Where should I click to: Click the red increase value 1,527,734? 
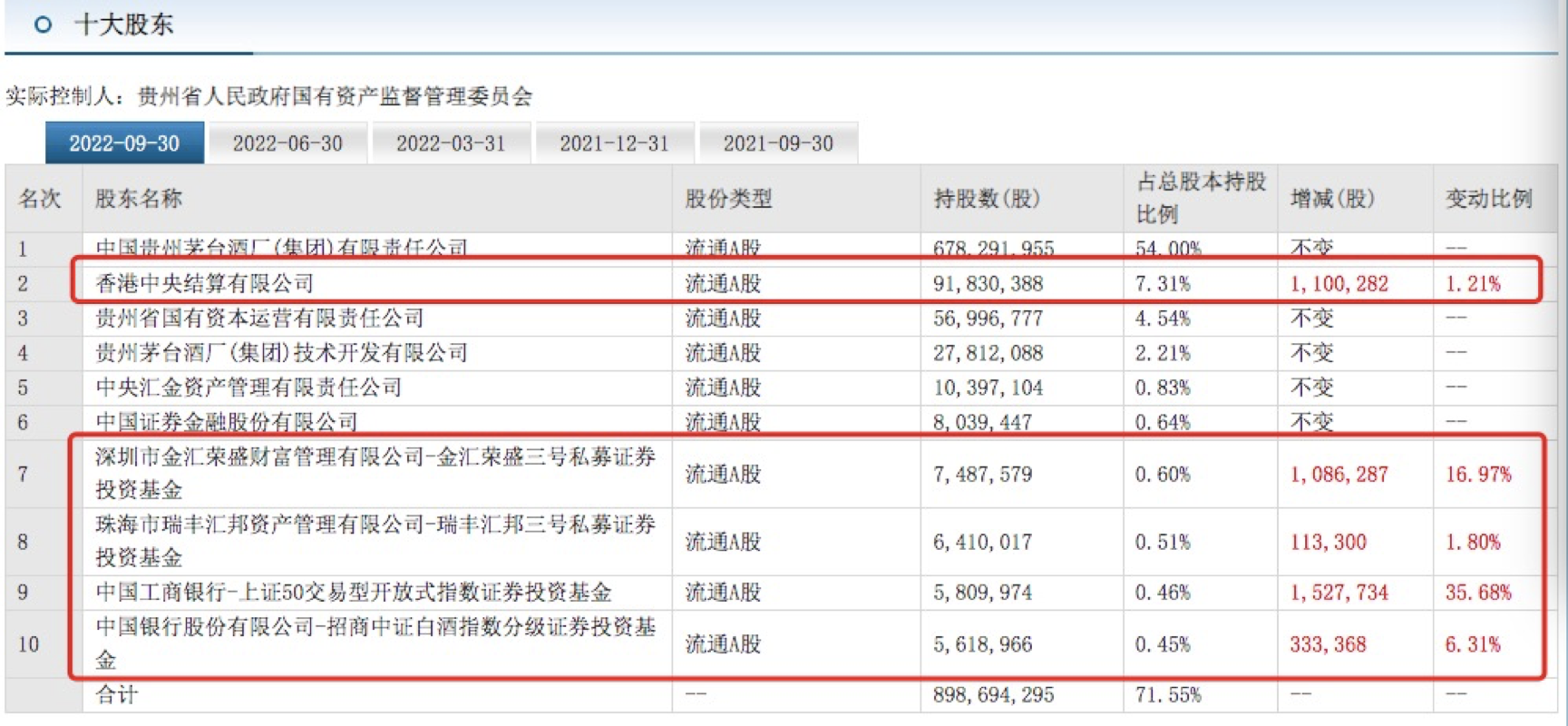point(1339,593)
